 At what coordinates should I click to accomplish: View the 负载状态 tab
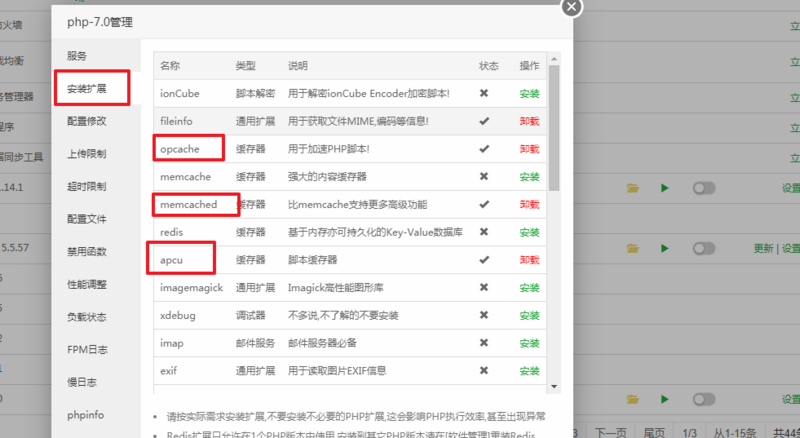point(87,317)
